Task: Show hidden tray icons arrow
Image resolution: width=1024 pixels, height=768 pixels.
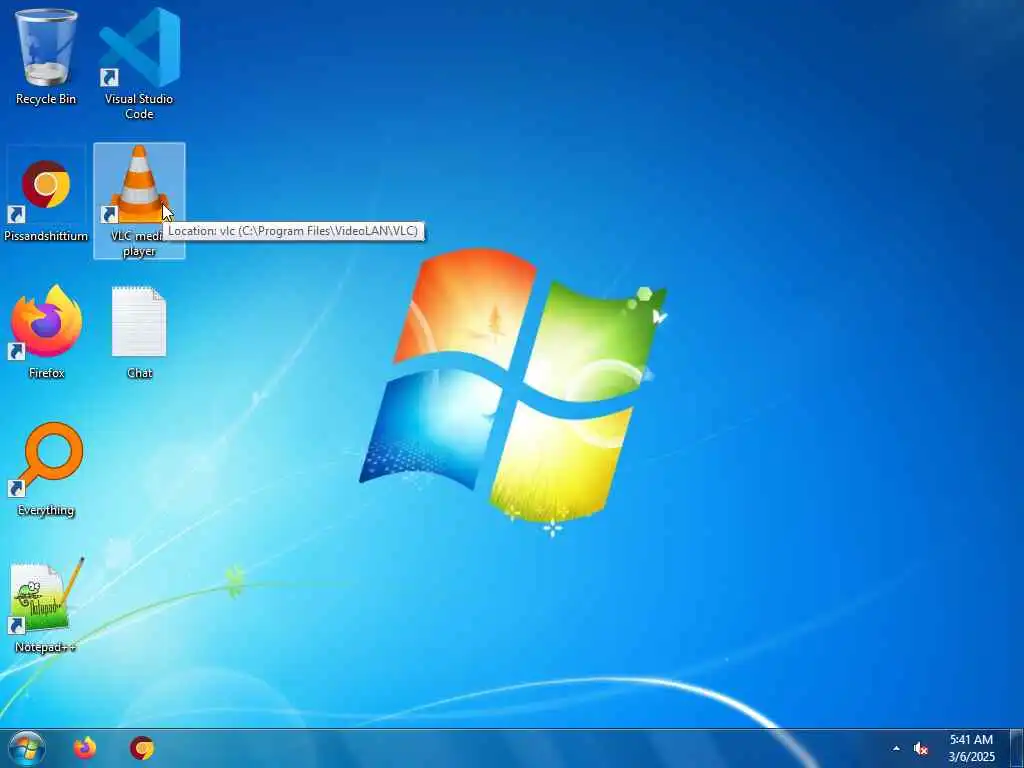Action: [x=896, y=749]
